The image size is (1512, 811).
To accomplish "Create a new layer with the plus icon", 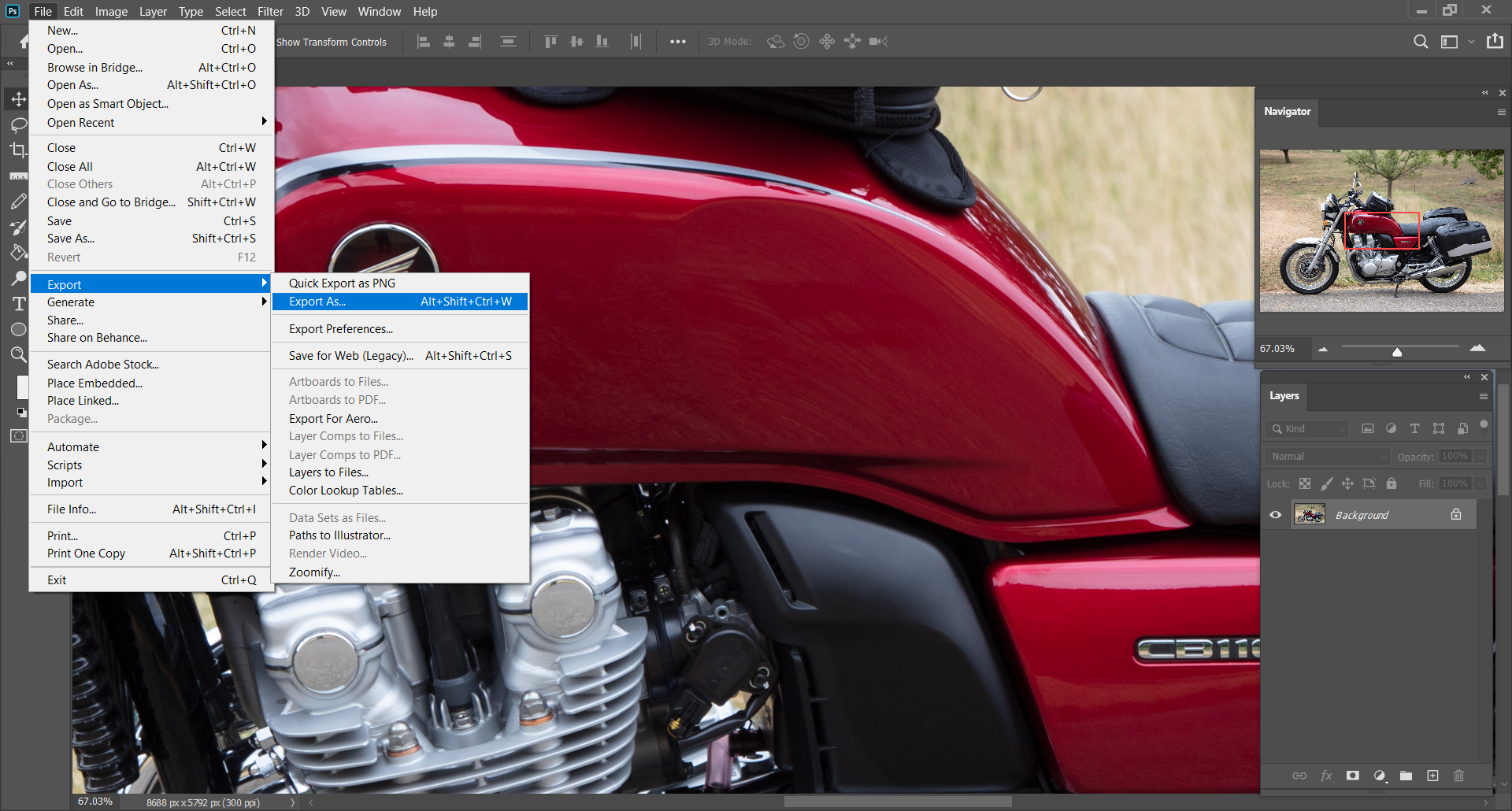I will pos(1432,776).
